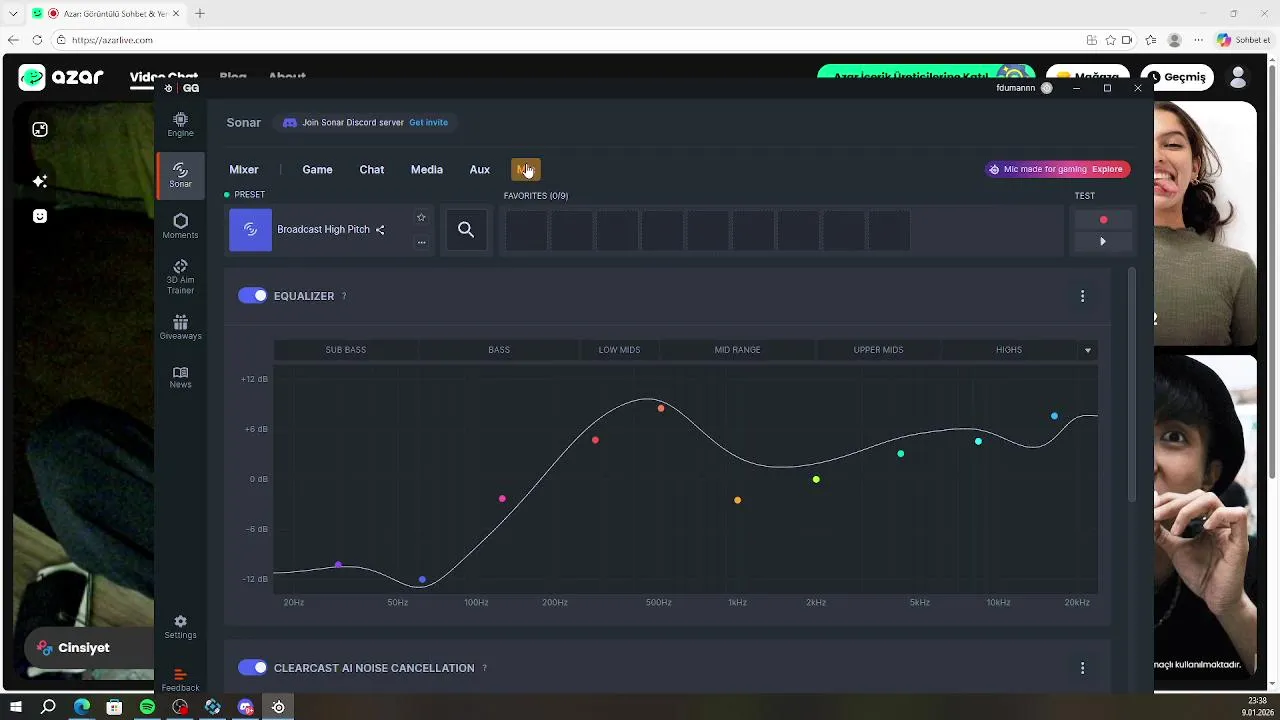1280x720 pixels.
Task: Toggle the Equalizer switch
Action: pos(253,296)
